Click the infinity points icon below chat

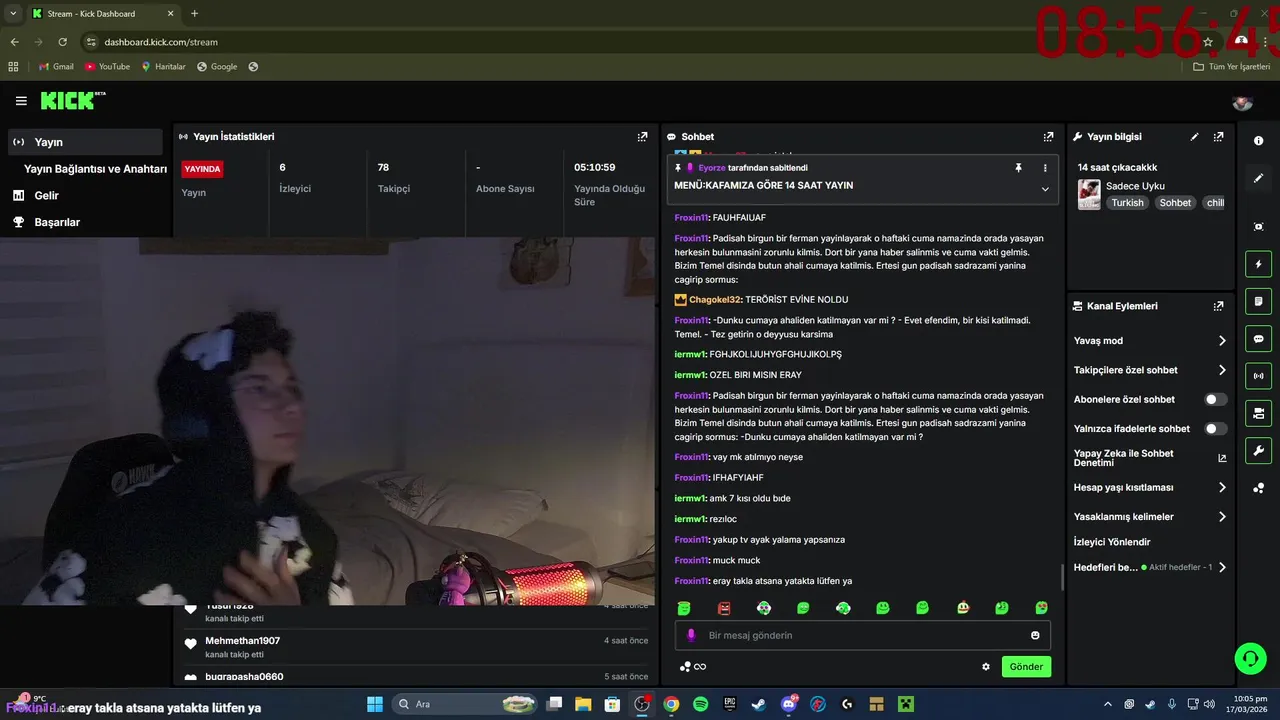tap(693, 667)
